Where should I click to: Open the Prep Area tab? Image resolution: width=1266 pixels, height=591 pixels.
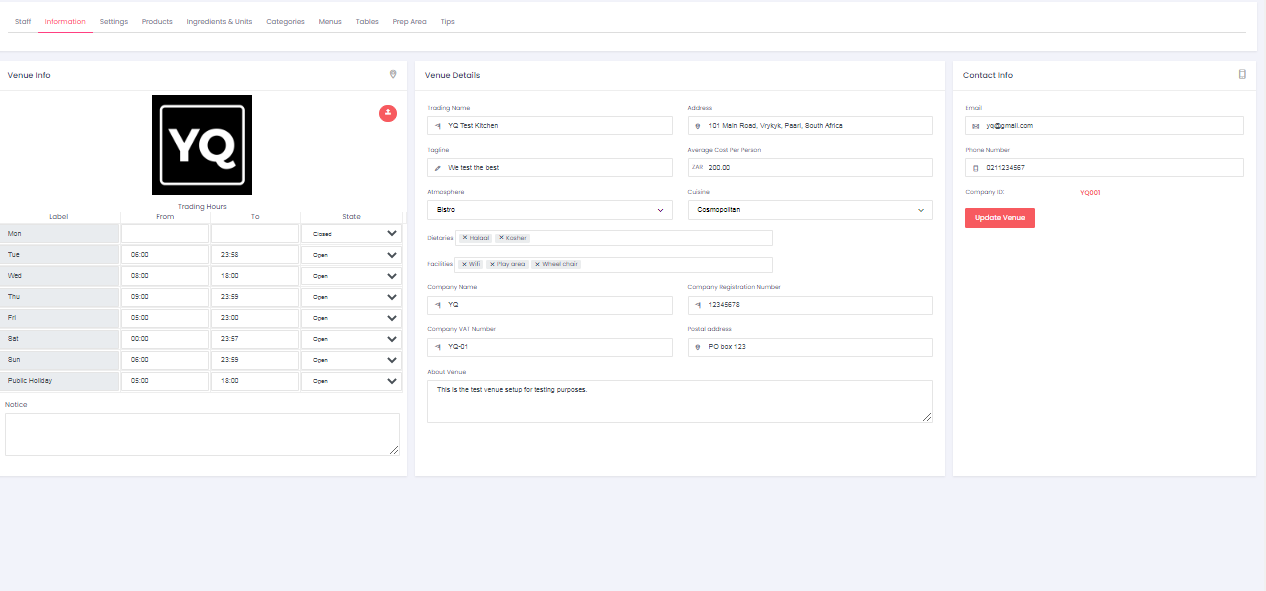409,21
